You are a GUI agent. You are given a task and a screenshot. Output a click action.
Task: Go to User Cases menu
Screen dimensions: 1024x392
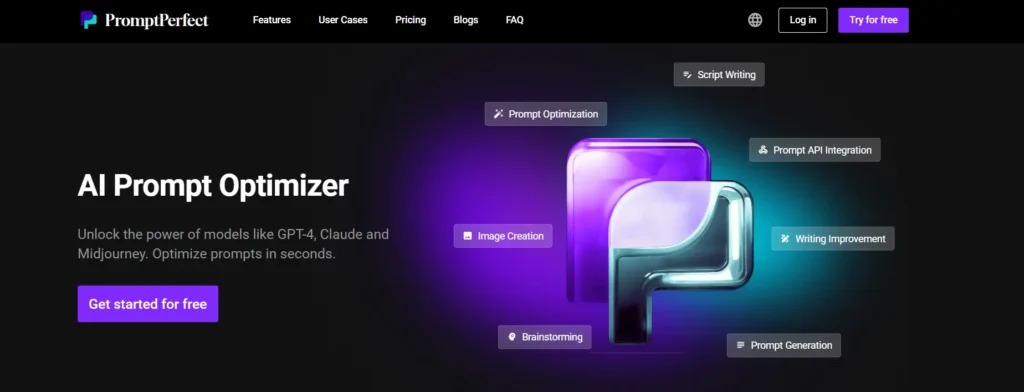(343, 20)
